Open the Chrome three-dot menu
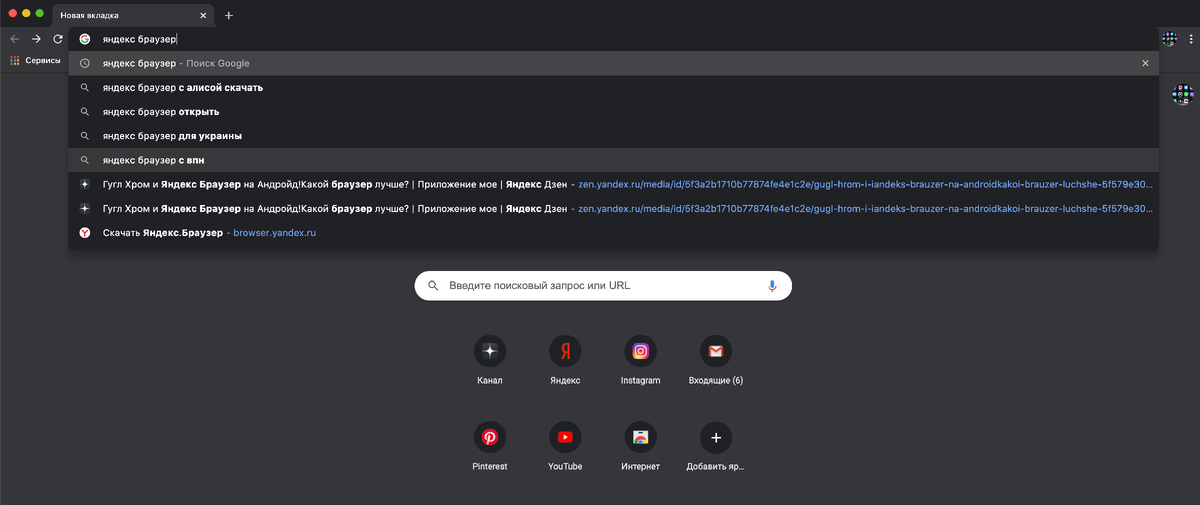 coord(1190,39)
